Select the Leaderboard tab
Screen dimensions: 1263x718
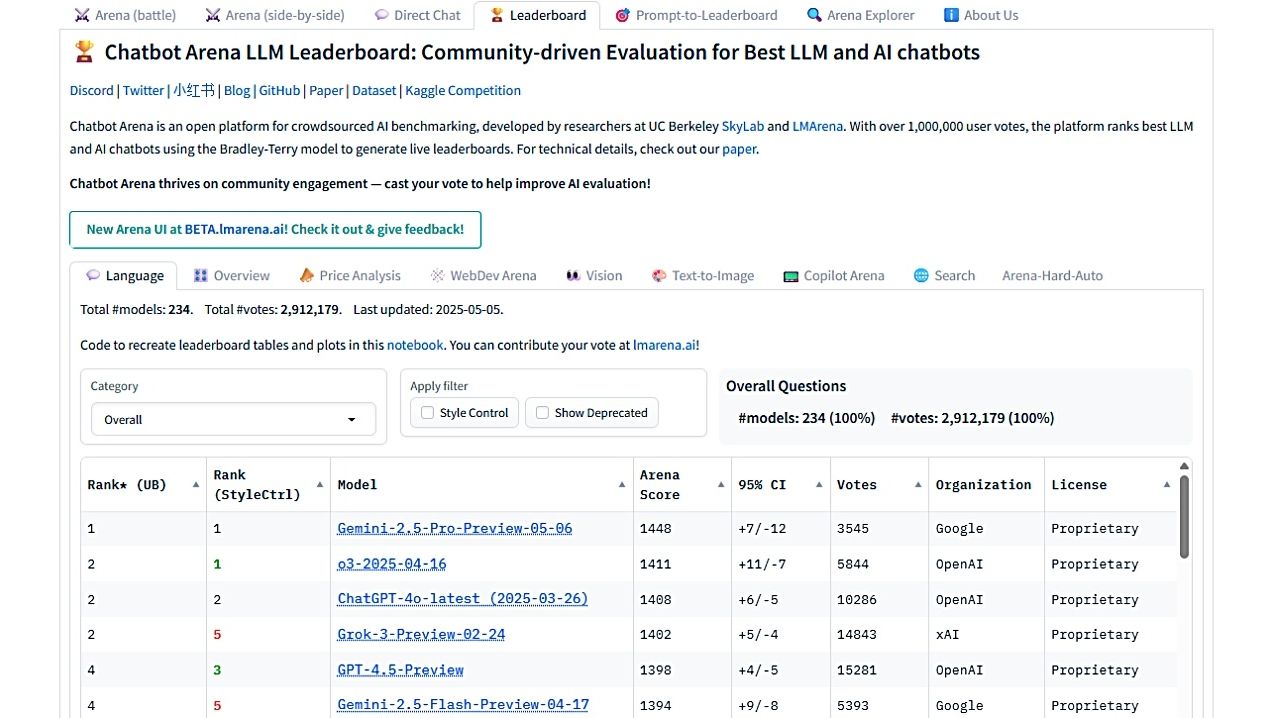pos(537,15)
